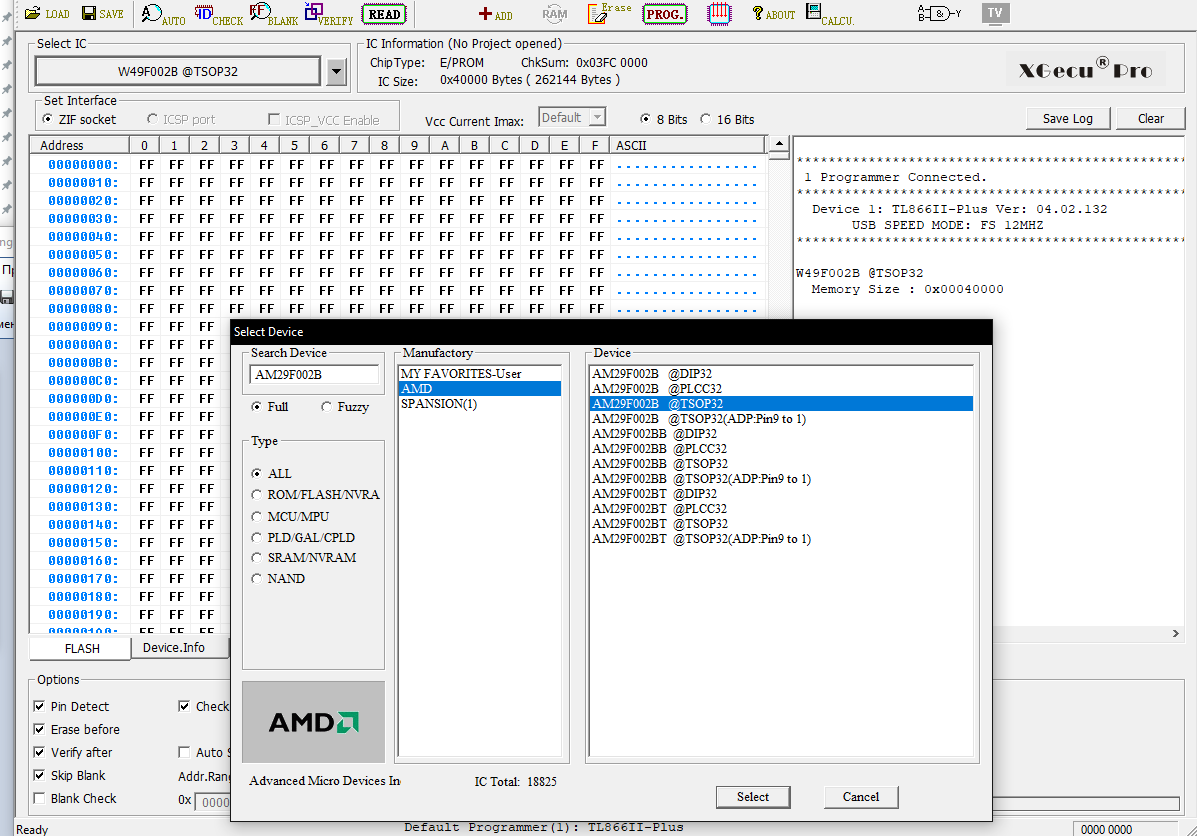Click the log panel scroll-right arrow

pos(1176,633)
